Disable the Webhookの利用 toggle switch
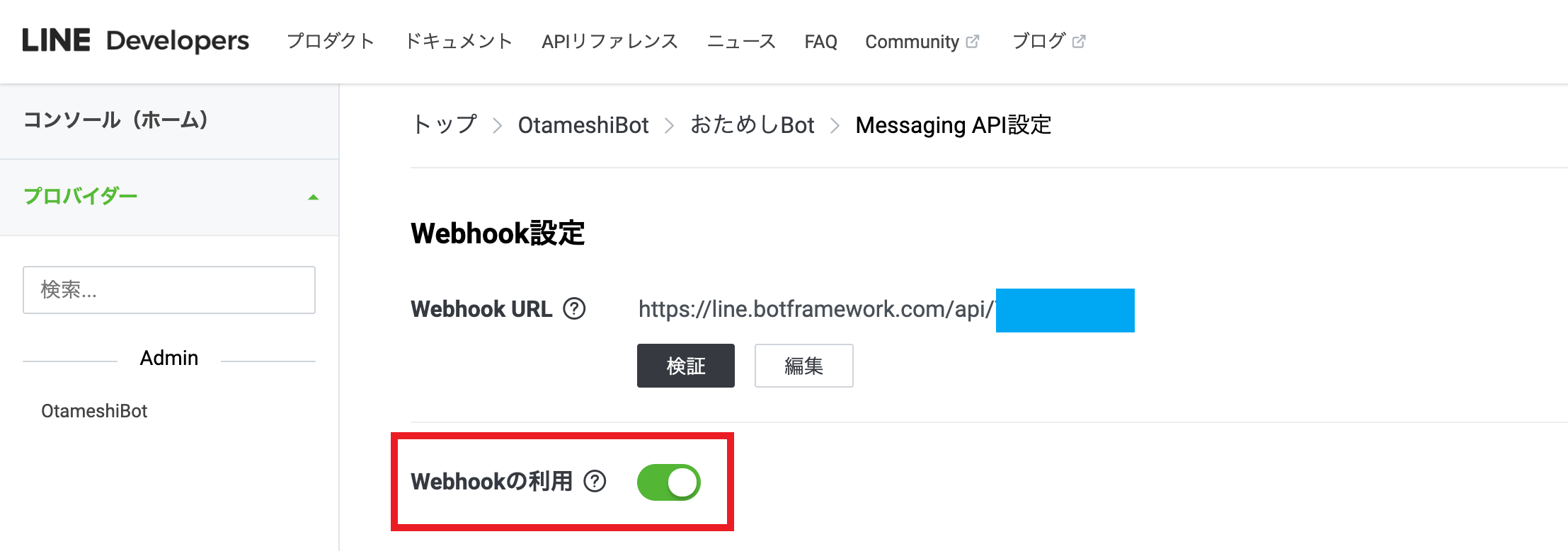This screenshot has width=1568, height=551. pos(668,482)
